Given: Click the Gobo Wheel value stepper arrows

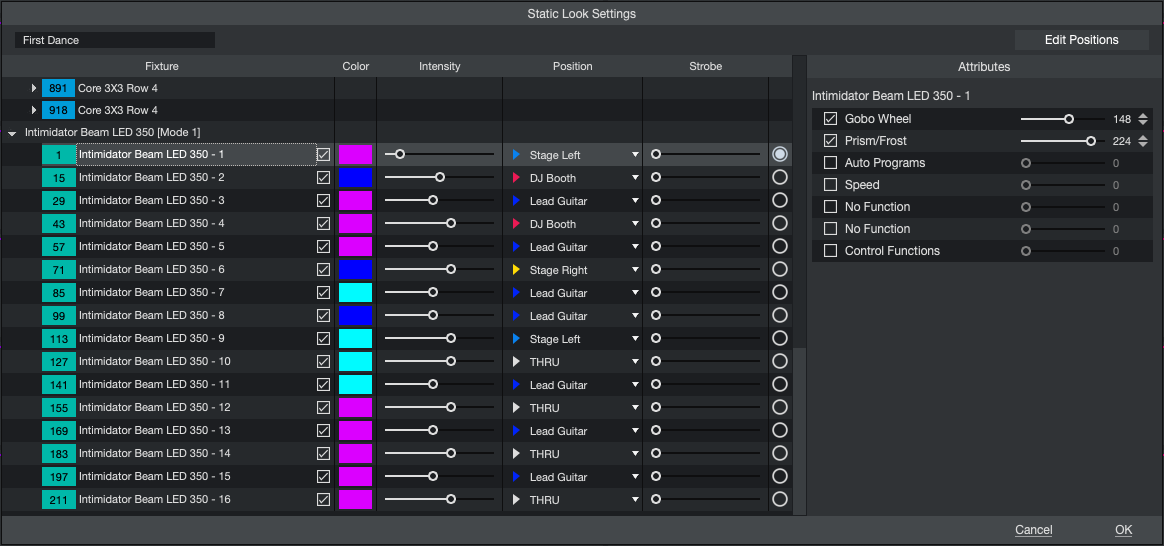Looking at the screenshot, I should point(1143,119).
